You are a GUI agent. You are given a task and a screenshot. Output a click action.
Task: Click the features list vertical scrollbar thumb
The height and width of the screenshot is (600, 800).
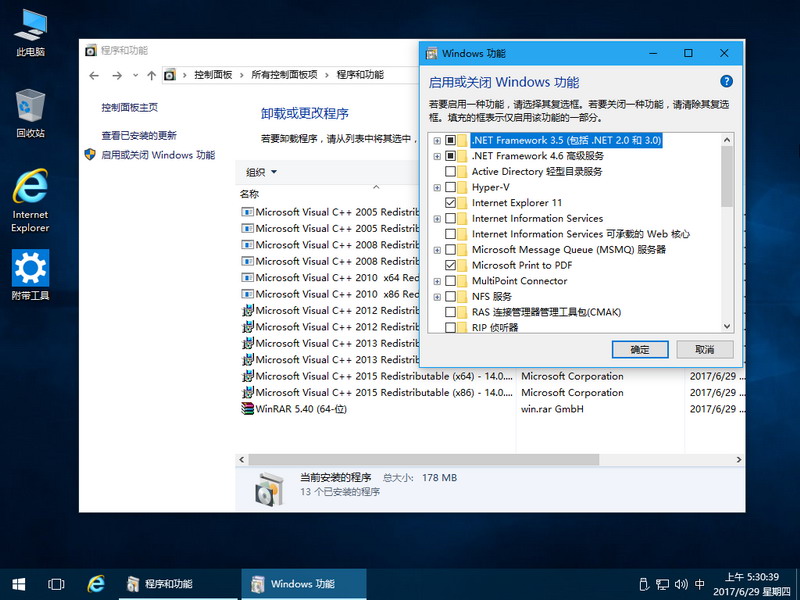727,177
